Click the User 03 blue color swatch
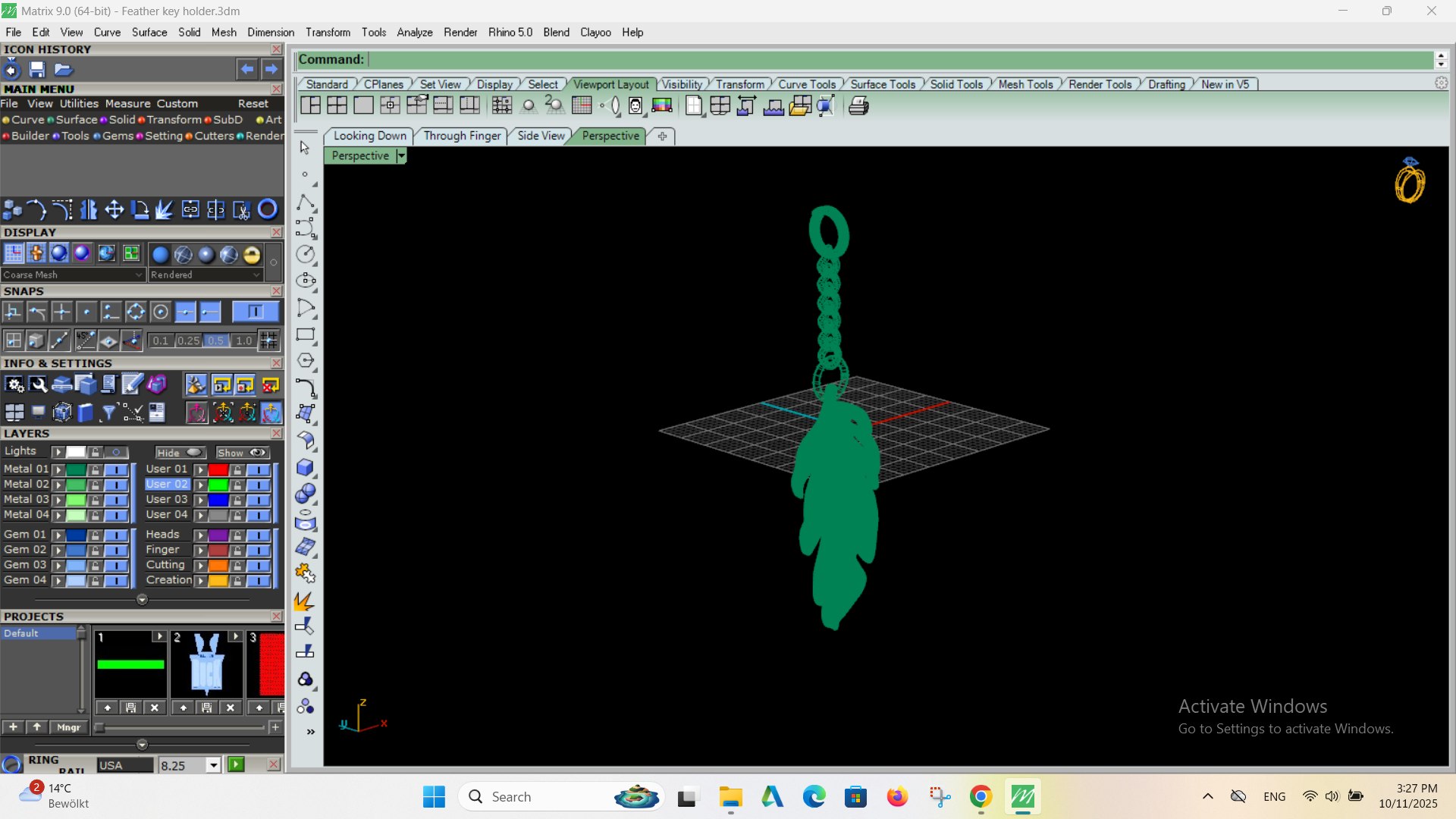 point(218,500)
